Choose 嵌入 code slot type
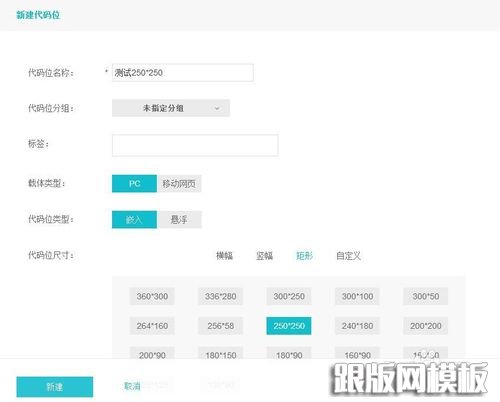The image size is (500, 402). (134, 220)
